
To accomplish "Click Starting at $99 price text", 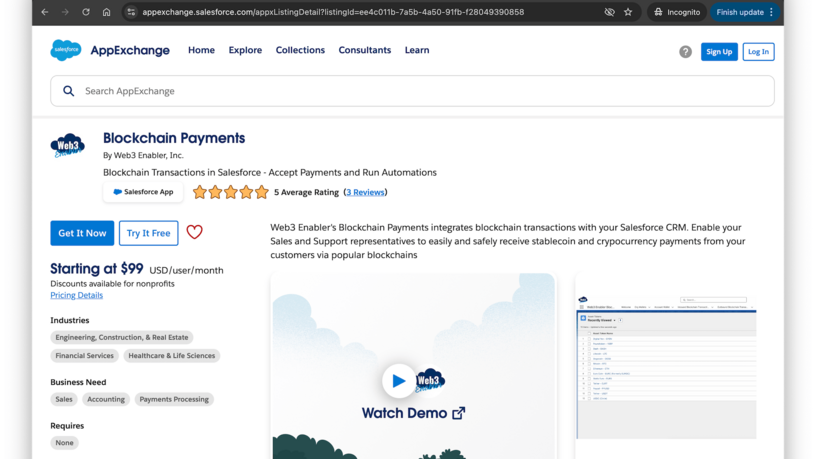I will (97, 269).
